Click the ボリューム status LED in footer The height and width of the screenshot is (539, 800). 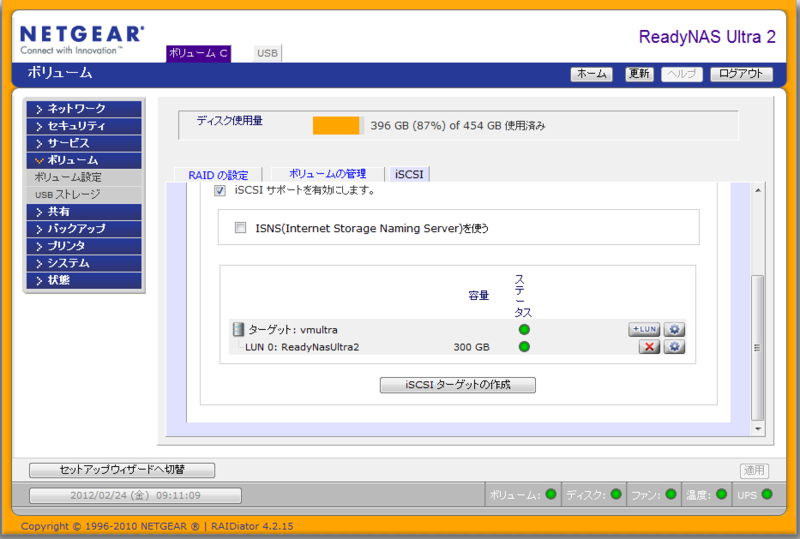point(551,494)
